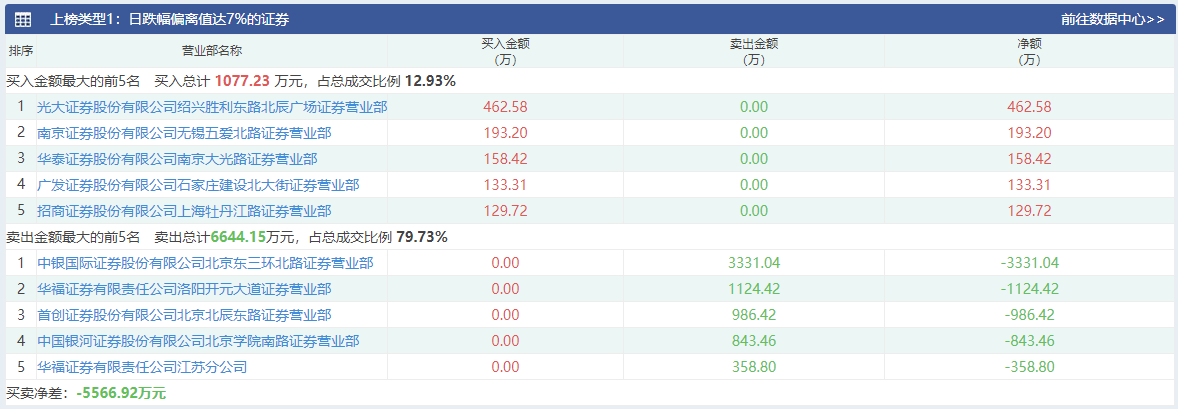This screenshot has width=1178, height=409.
Task: Click the 营业部名称 column header
Action: (212, 51)
